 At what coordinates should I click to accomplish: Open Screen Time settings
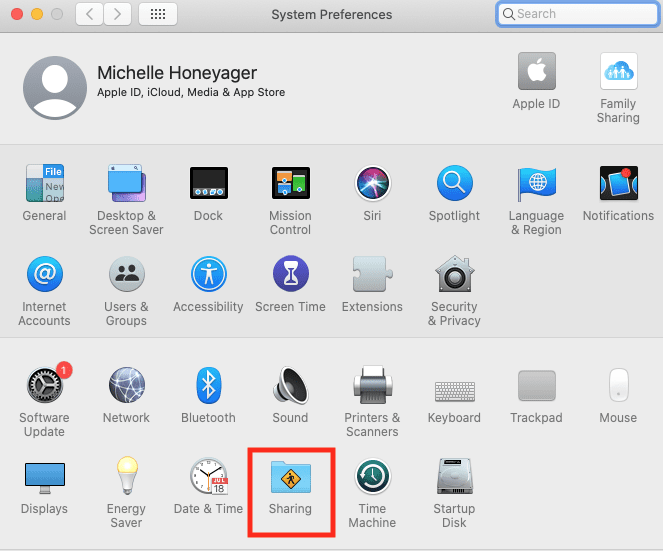pyautogui.click(x=290, y=275)
